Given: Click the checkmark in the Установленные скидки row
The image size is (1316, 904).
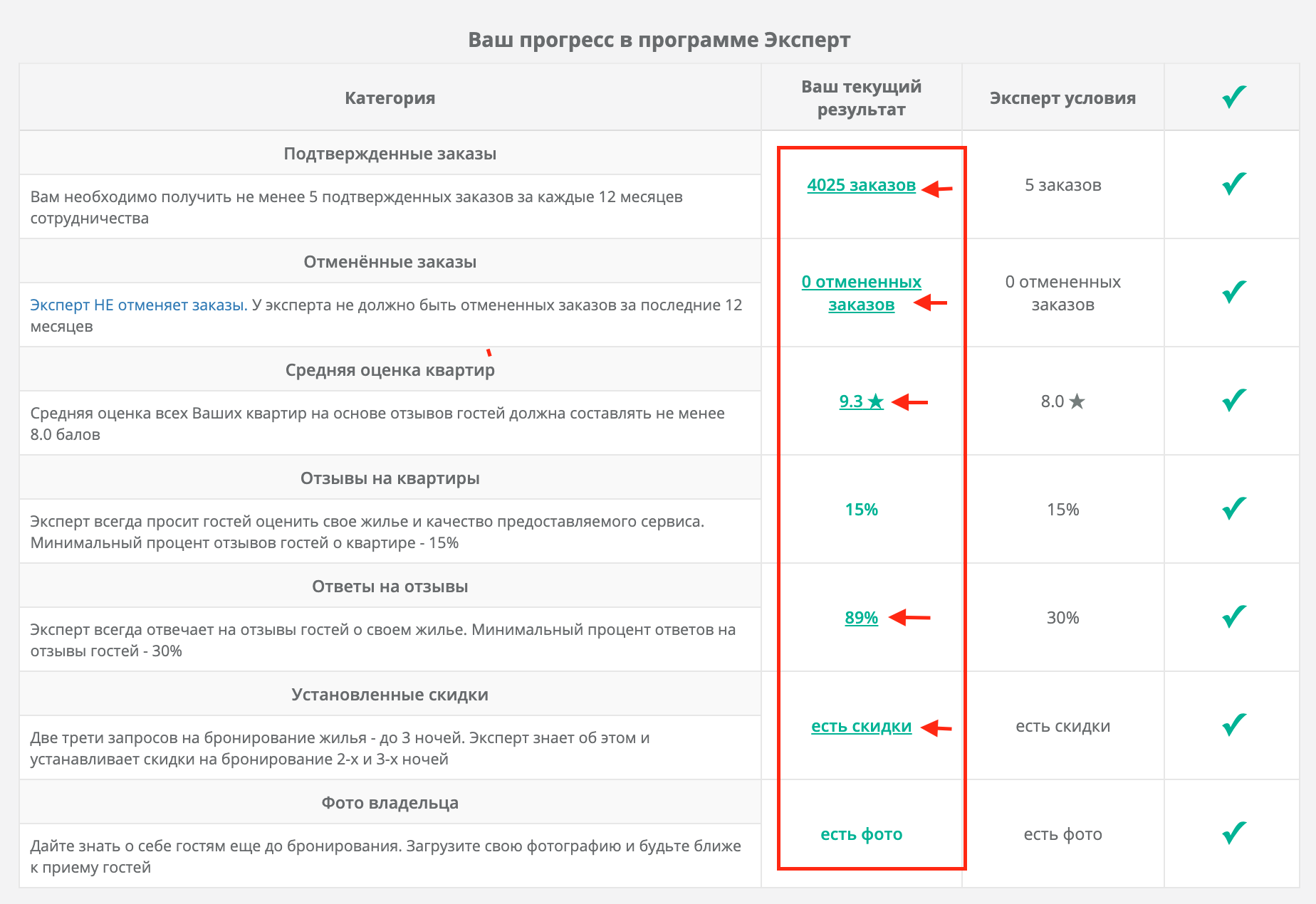Looking at the screenshot, I should pos(1234,725).
